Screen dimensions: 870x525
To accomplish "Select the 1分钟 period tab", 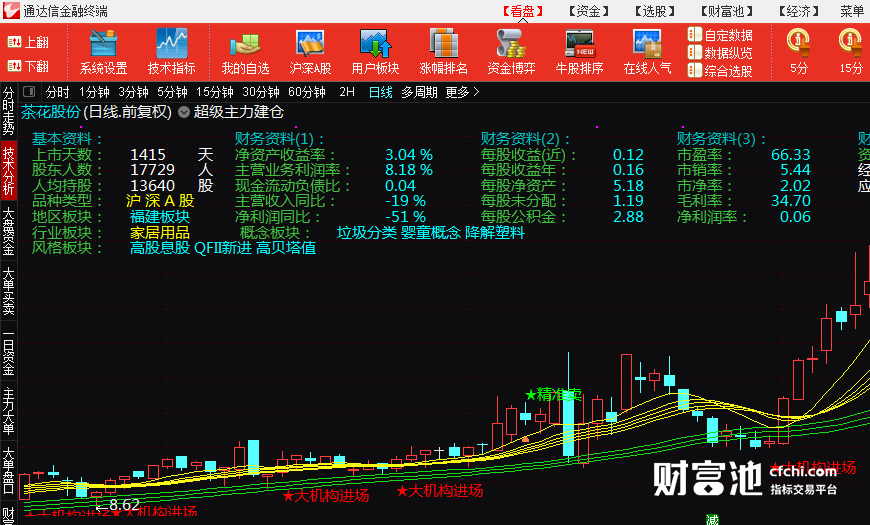I will [x=94, y=92].
